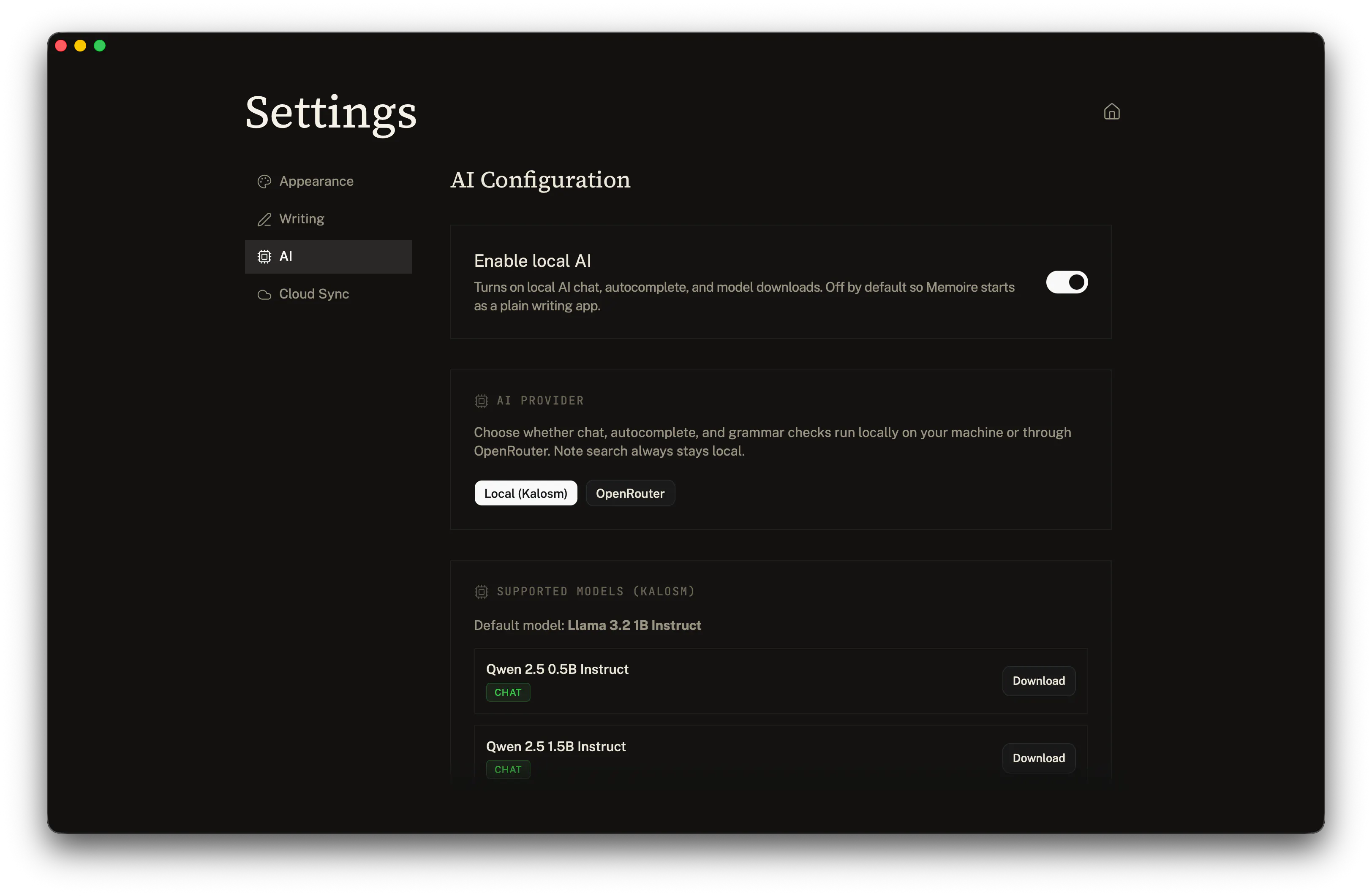Image resolution: width=1372 pixels, height=896 pixels.
Task: Click the AI chip icon in sidebar
Action: pyautogui.click(x=264, y=256)
